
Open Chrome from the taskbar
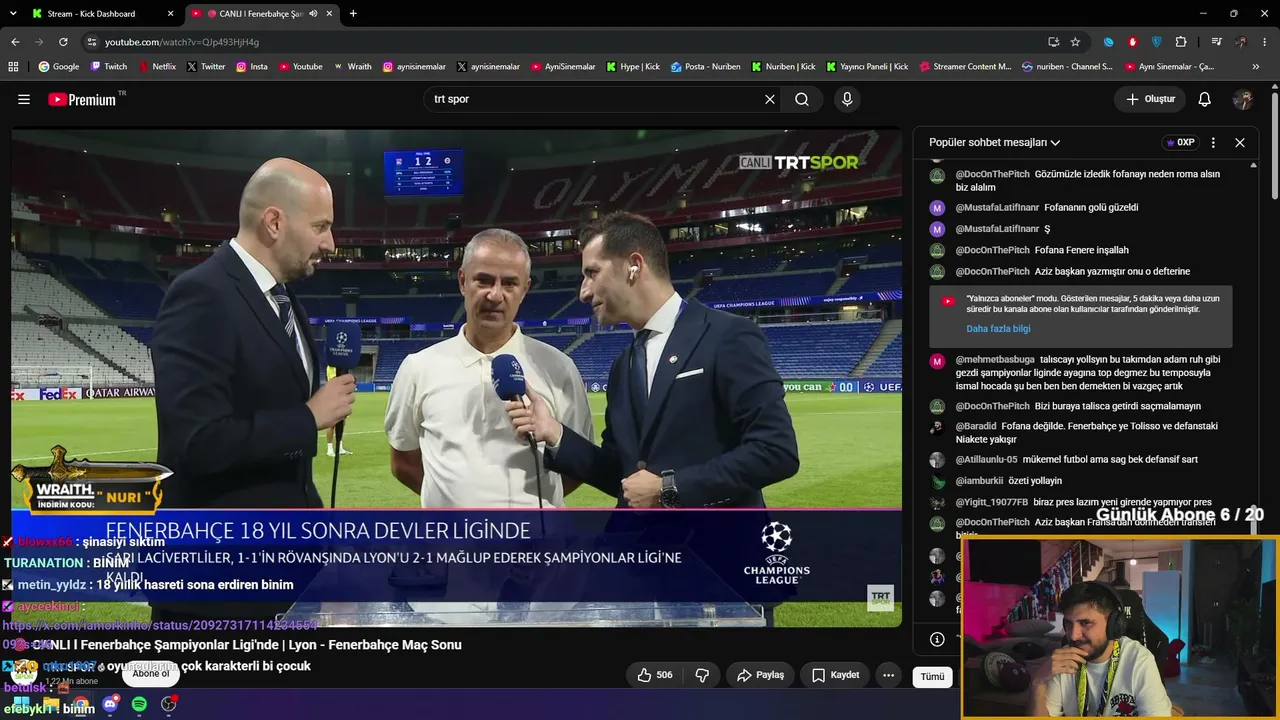click(80, 704)
